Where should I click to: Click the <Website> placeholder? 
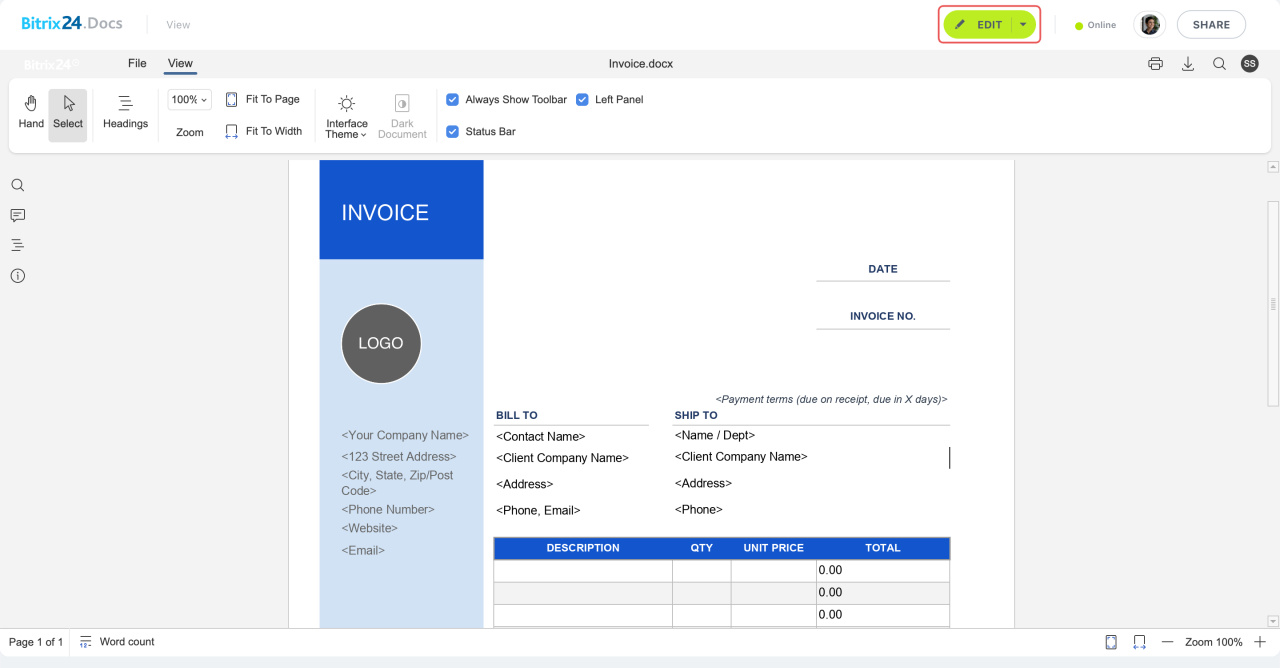370,528
